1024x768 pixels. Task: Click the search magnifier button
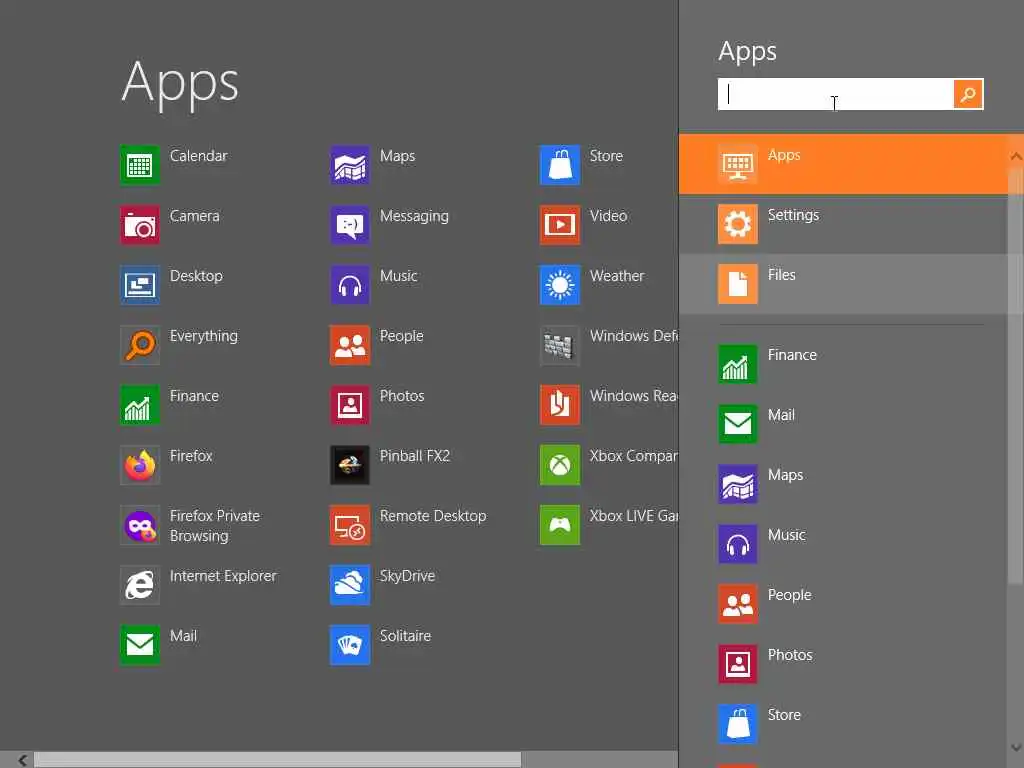pos(968,94)
